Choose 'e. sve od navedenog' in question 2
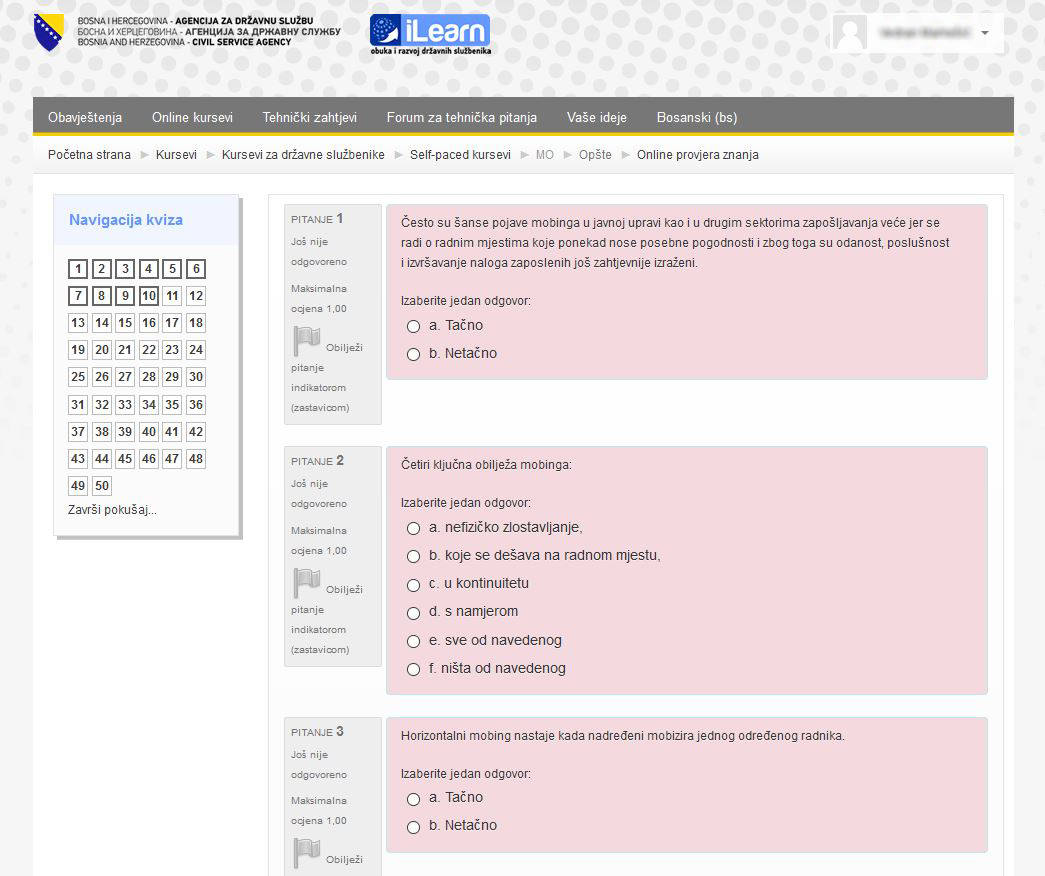Image resolution: width=1045 pixels, height=876 pixels. 413,641
